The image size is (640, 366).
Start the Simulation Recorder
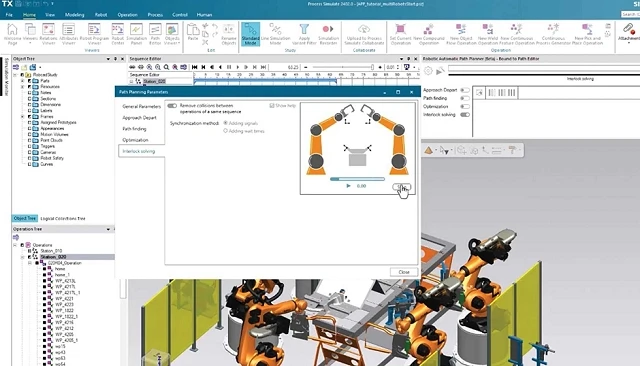(x=328, y=34)
